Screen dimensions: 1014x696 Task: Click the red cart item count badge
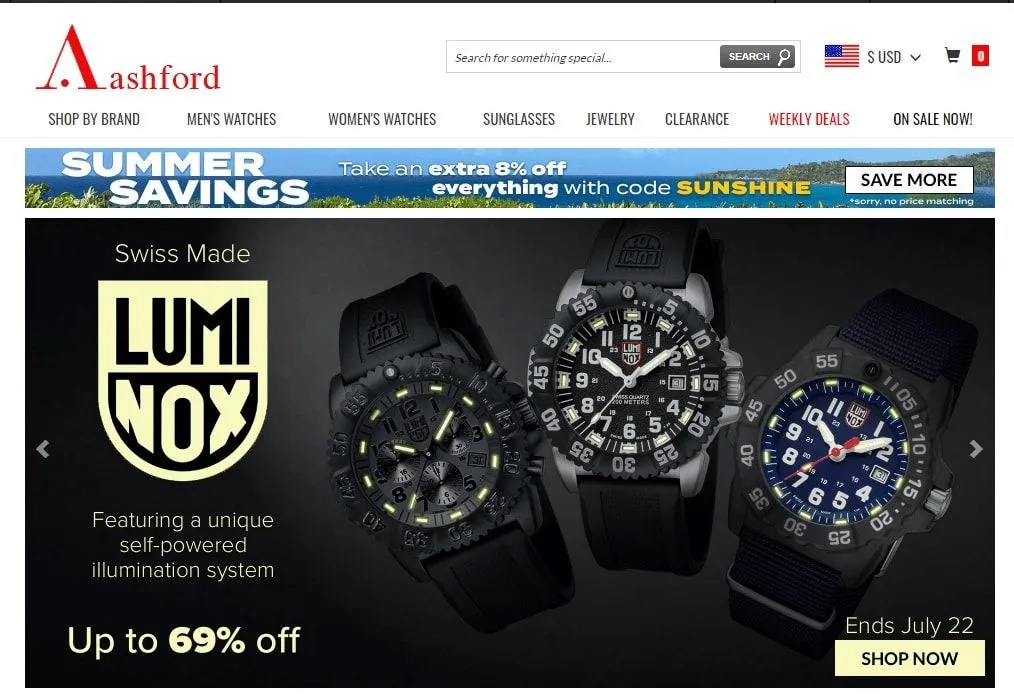tap(980, 56)
